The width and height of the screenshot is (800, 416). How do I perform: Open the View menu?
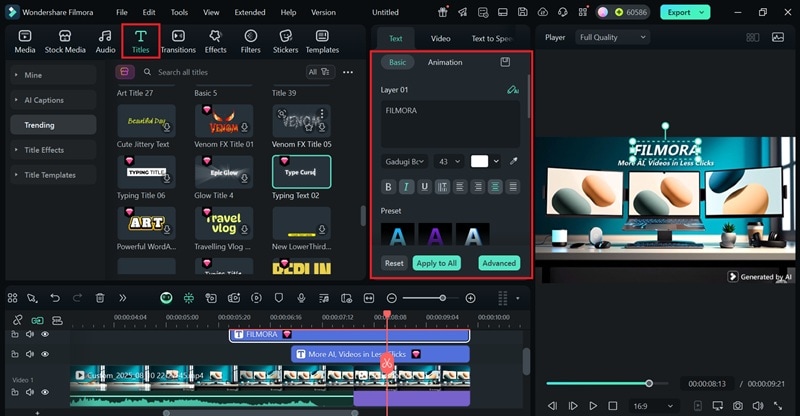coord(211,12)
